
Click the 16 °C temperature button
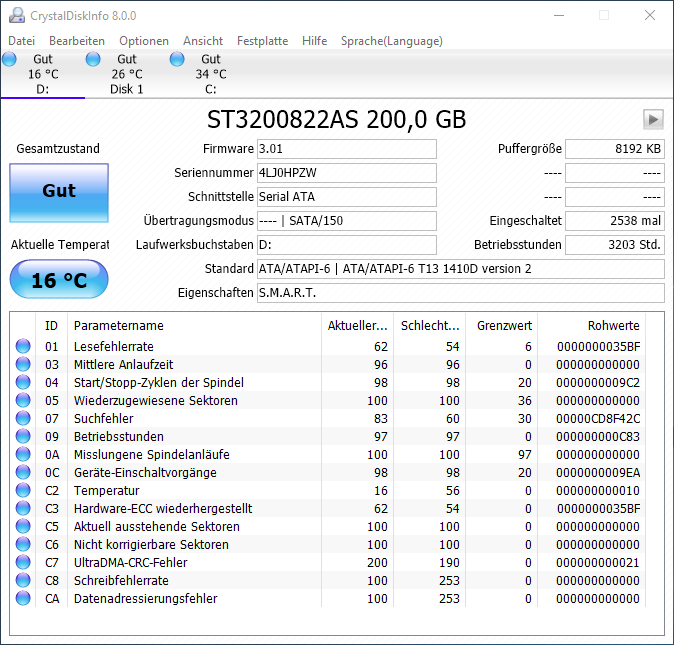(59, 279)
